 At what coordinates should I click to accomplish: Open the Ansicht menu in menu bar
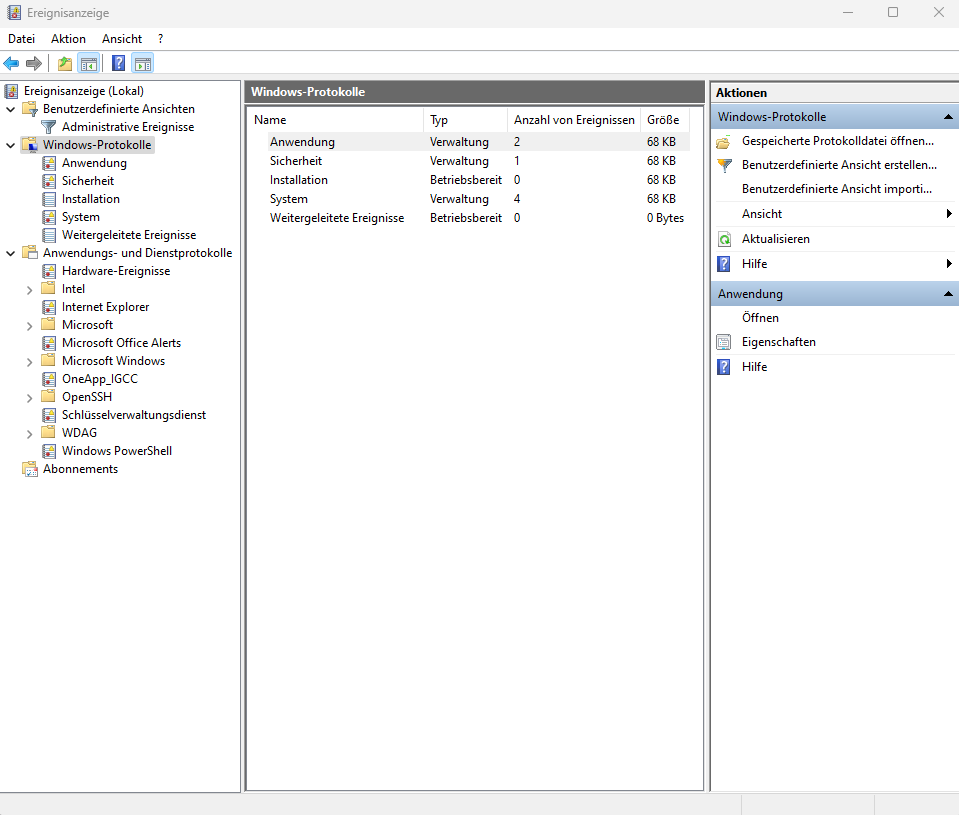[122, 39]
